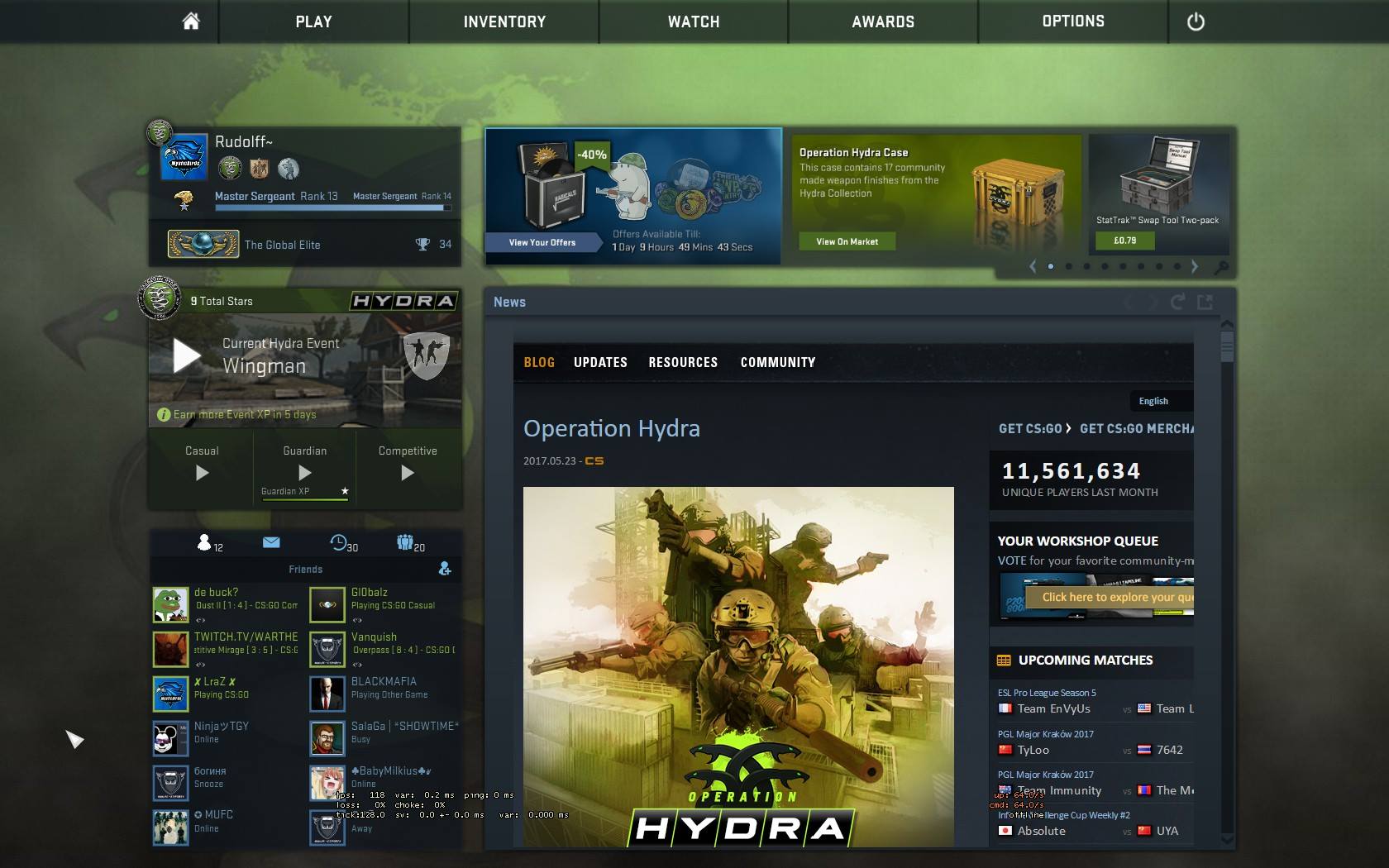Screen dimensions: 1389x868
Task: Click the View Your Offers button
Action: coord(542,242)
